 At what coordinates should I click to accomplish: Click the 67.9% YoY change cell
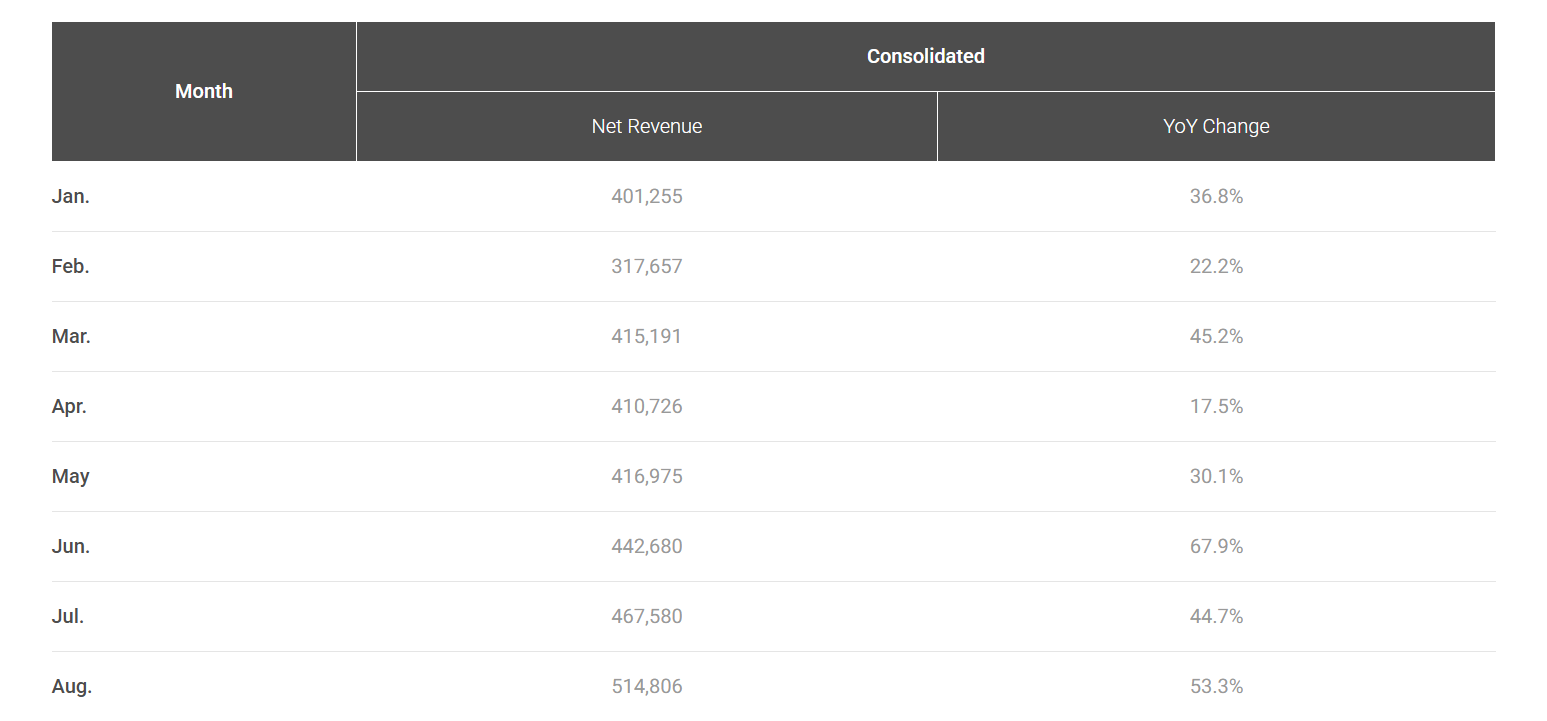(x=1216, y=547)
